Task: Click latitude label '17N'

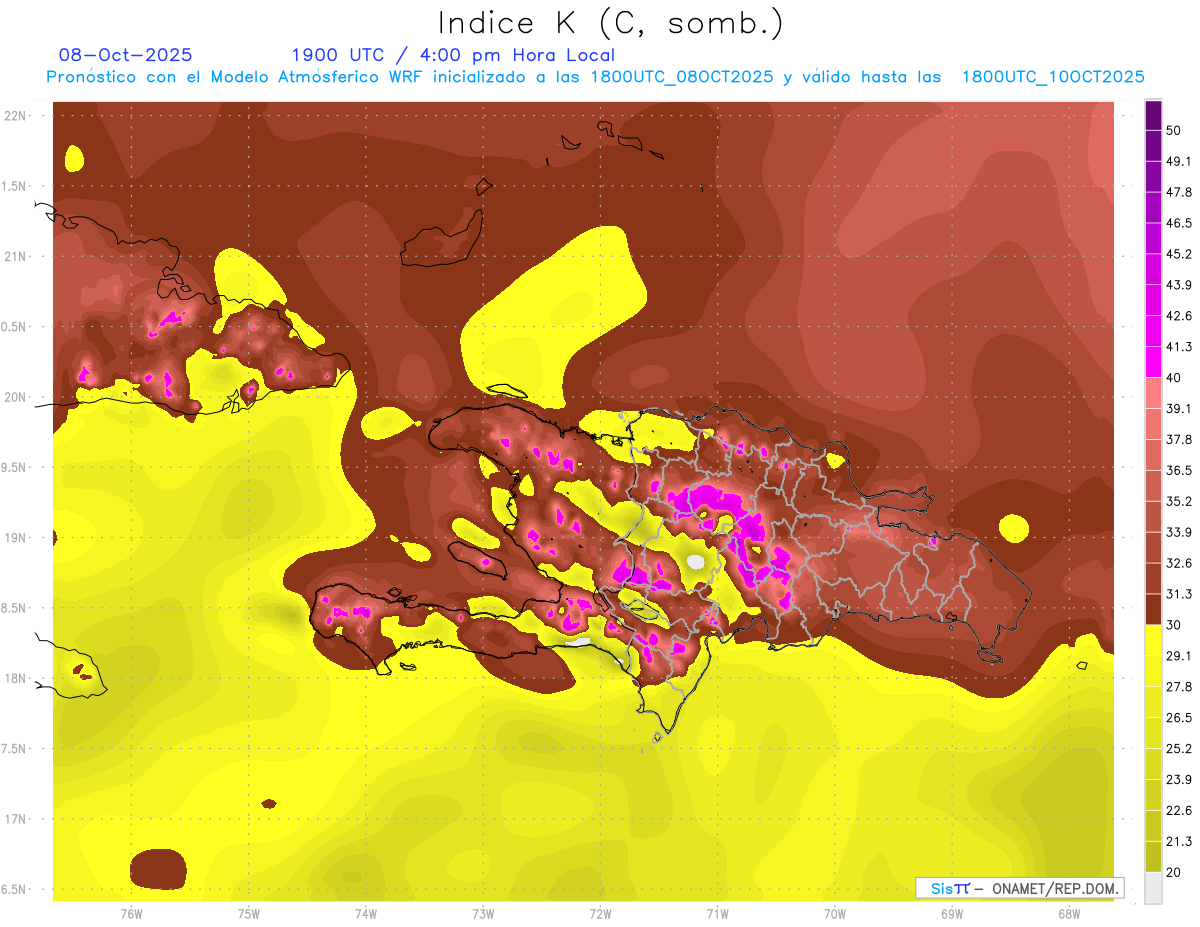Action: coord(17,819)
